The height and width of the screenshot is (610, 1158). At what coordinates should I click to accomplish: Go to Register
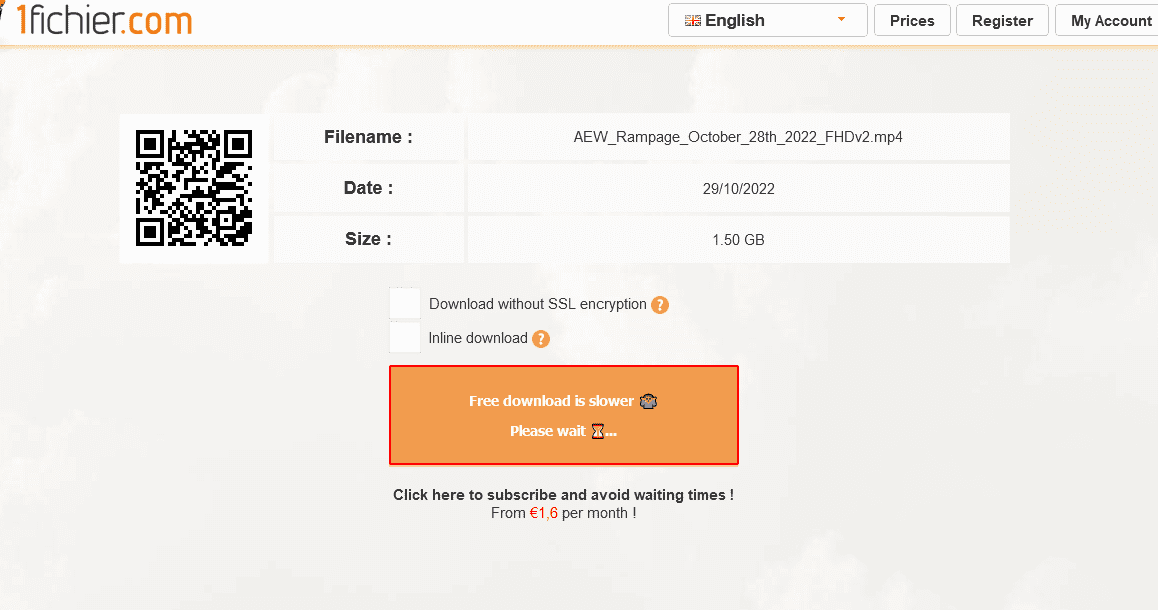click(1002, 21)
